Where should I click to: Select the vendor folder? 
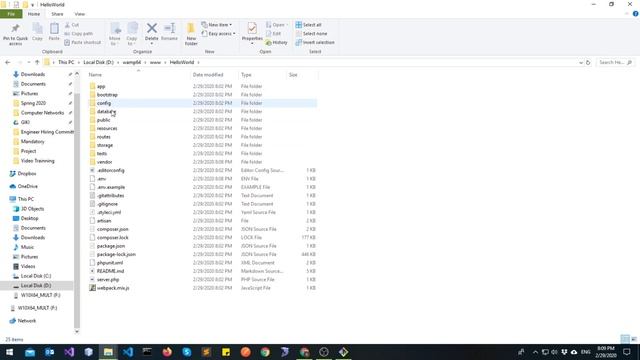click(104, 162)
